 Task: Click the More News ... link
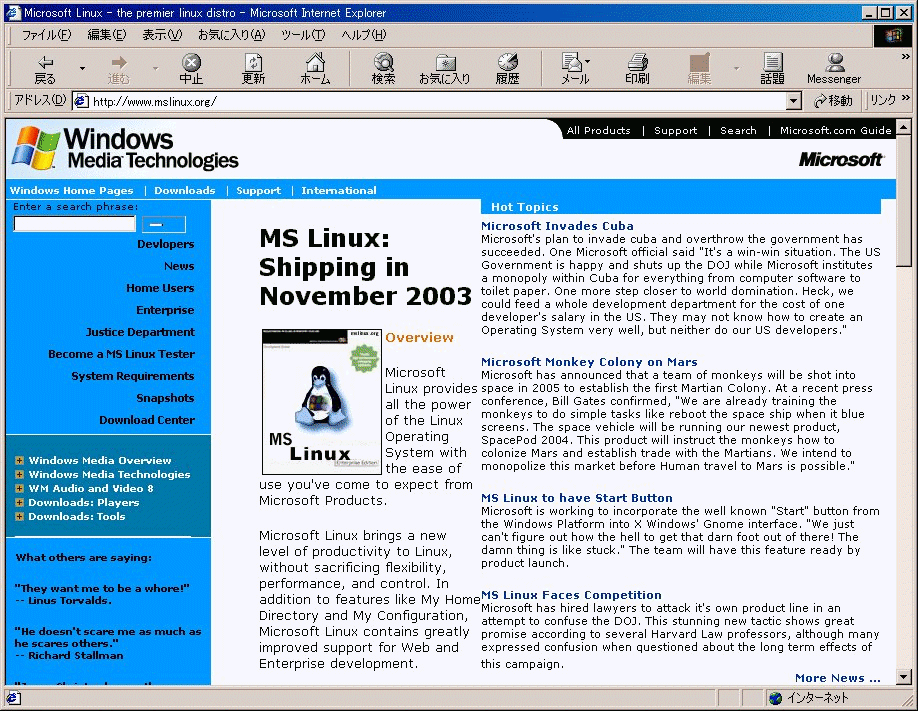[x=838, y=678]
